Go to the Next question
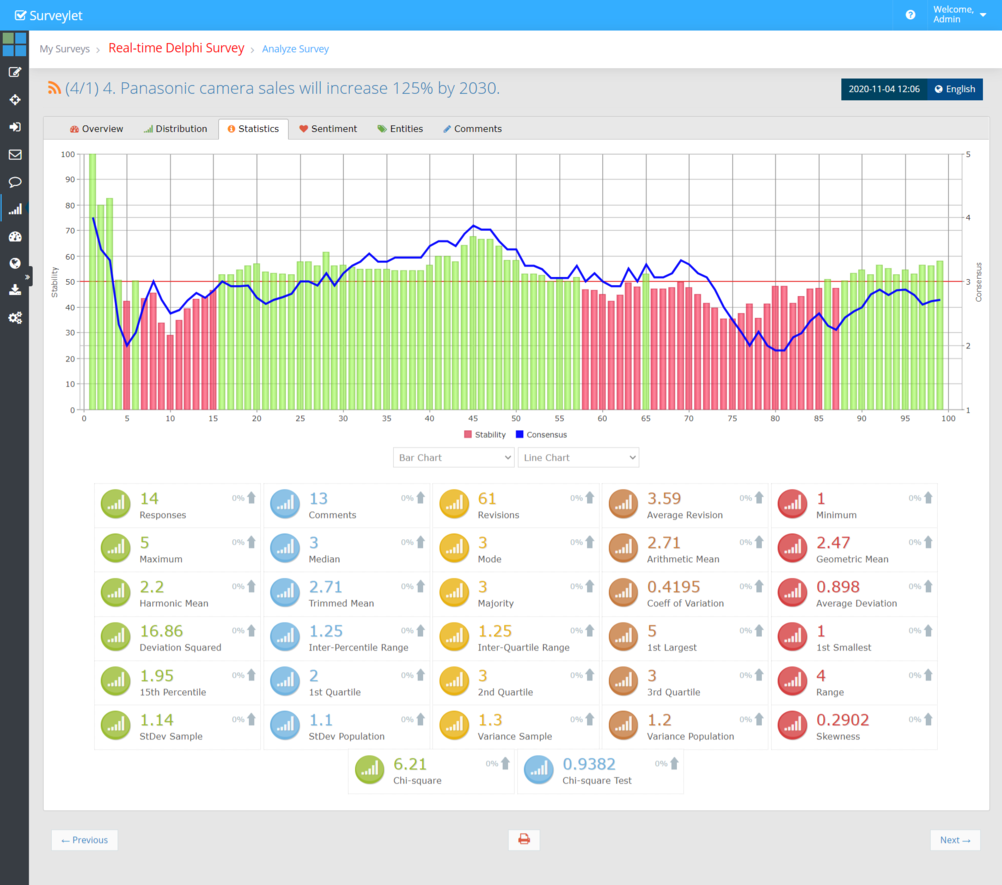Screen dimensions: 1002x885 tap(955, 840)
